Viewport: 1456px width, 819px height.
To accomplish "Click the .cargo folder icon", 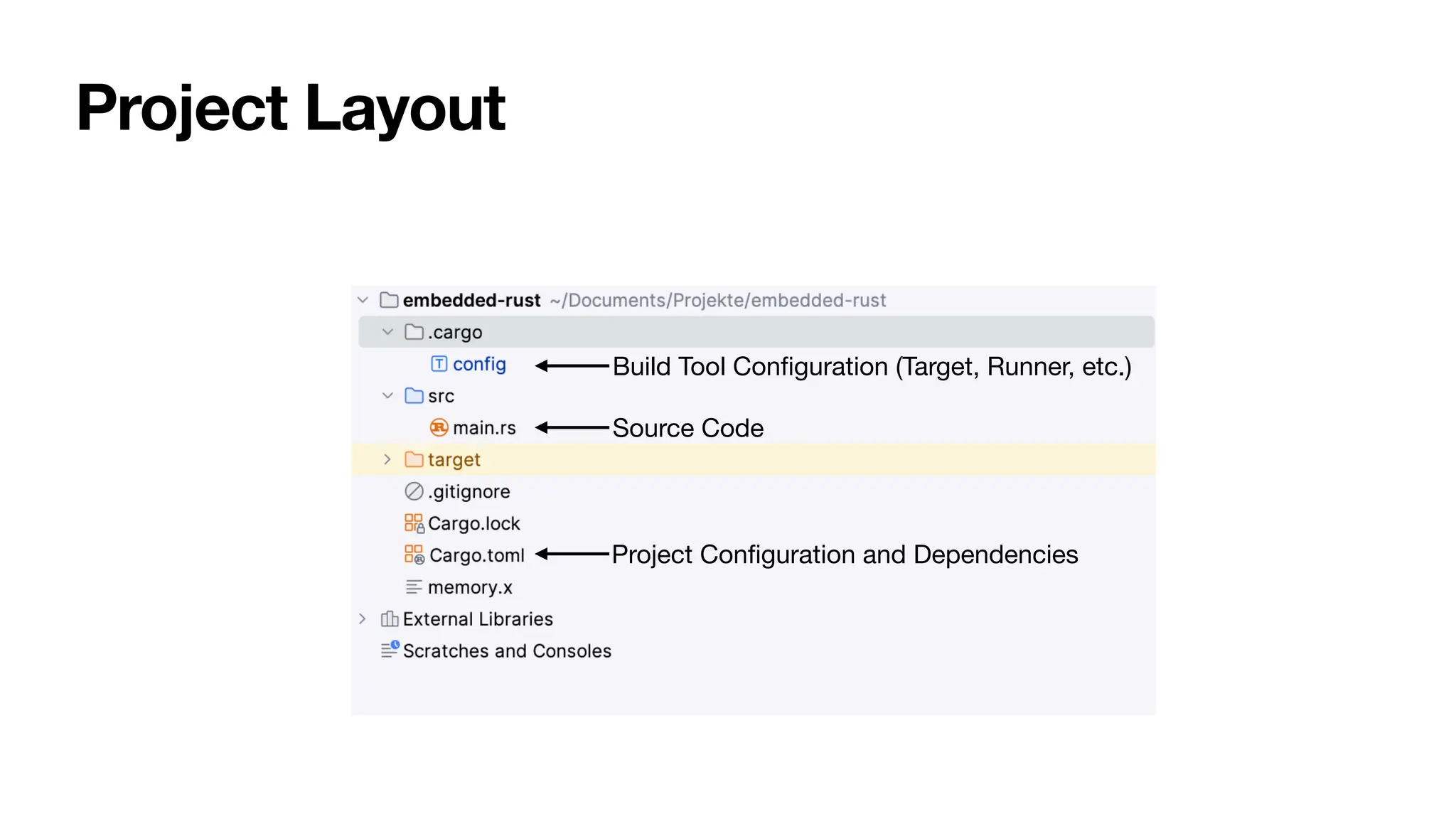I will [x=414, y=332].
